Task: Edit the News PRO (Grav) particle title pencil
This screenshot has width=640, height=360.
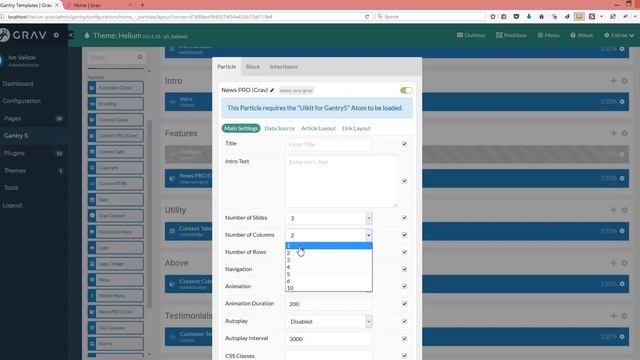Action: [x=272, y=90]
